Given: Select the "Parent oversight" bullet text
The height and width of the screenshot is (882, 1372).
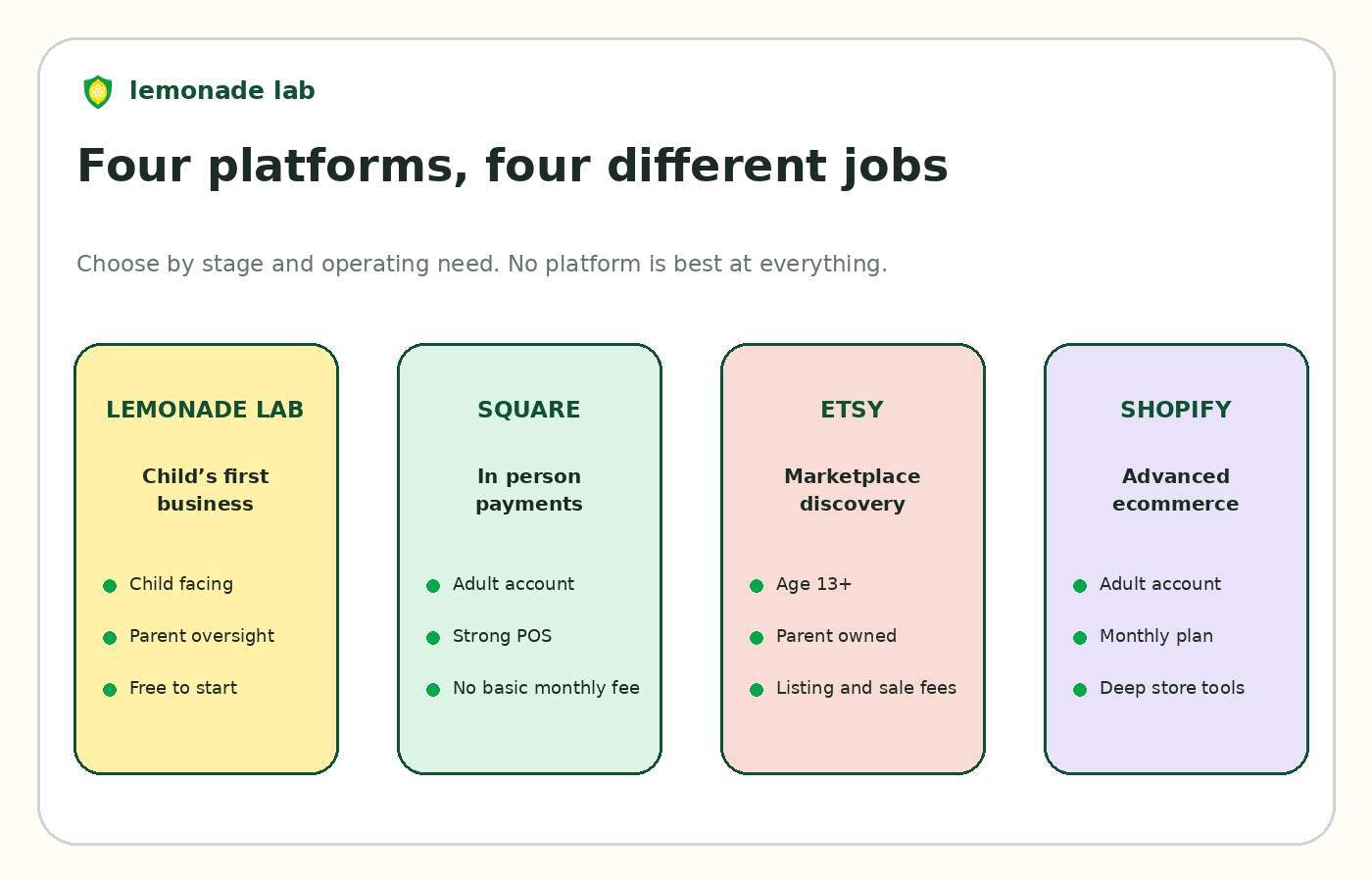Looking at the screenshot, I should point(202,636).
